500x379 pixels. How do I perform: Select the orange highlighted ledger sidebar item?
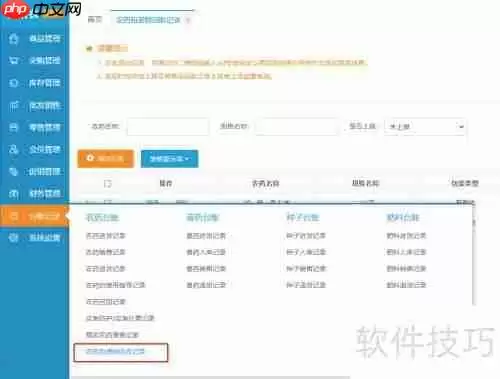point(34,216)
